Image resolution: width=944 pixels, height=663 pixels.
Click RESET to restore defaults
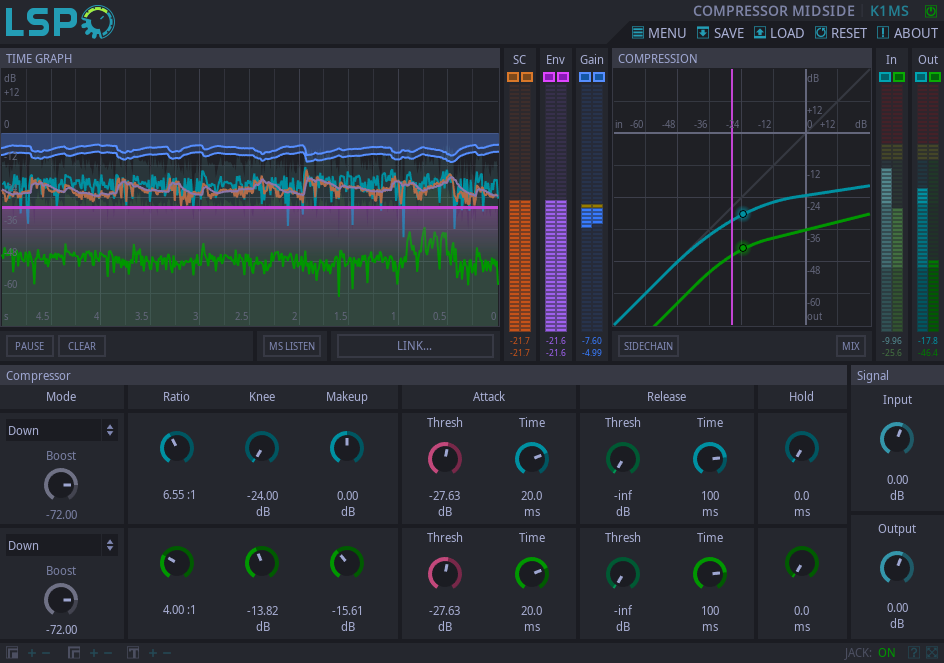(x=840, y=33)
